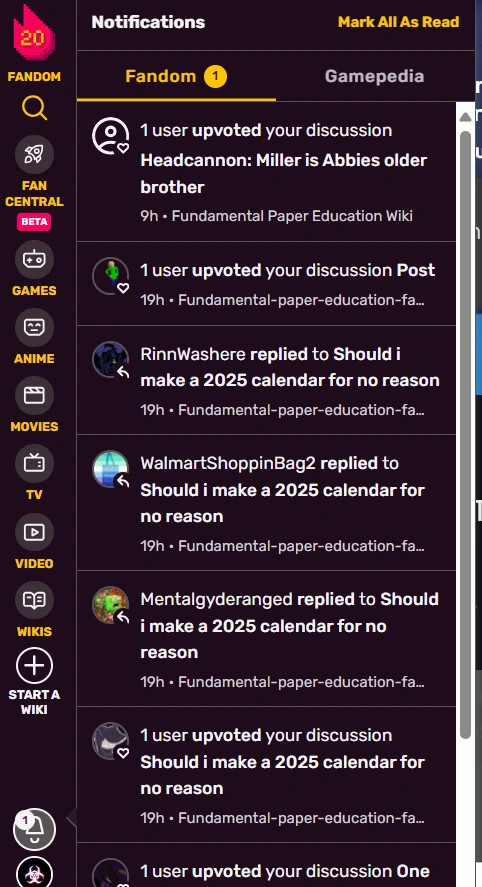This screenshot has height=887, width=482.
Task: Toggle the notifications bell icon
Action: 35,829
